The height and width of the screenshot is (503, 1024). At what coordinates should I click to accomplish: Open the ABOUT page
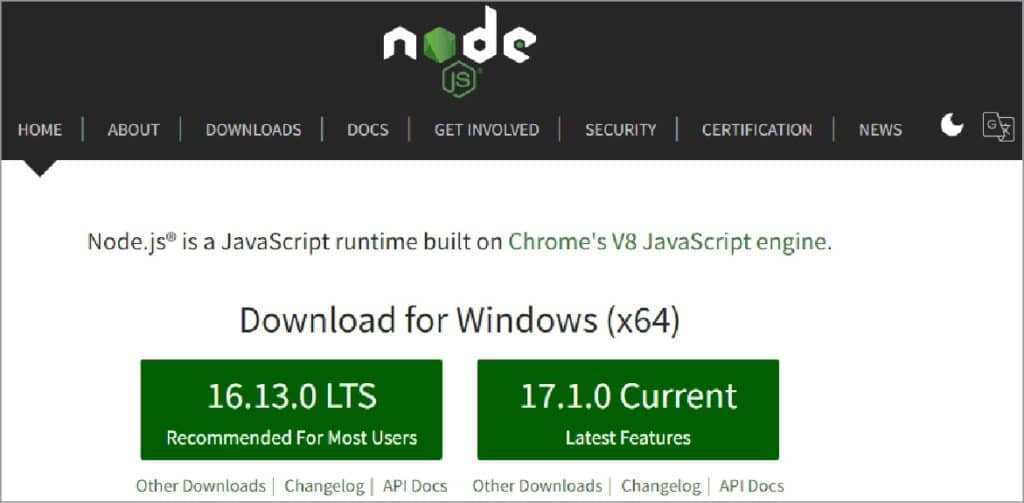click(133, 130)
